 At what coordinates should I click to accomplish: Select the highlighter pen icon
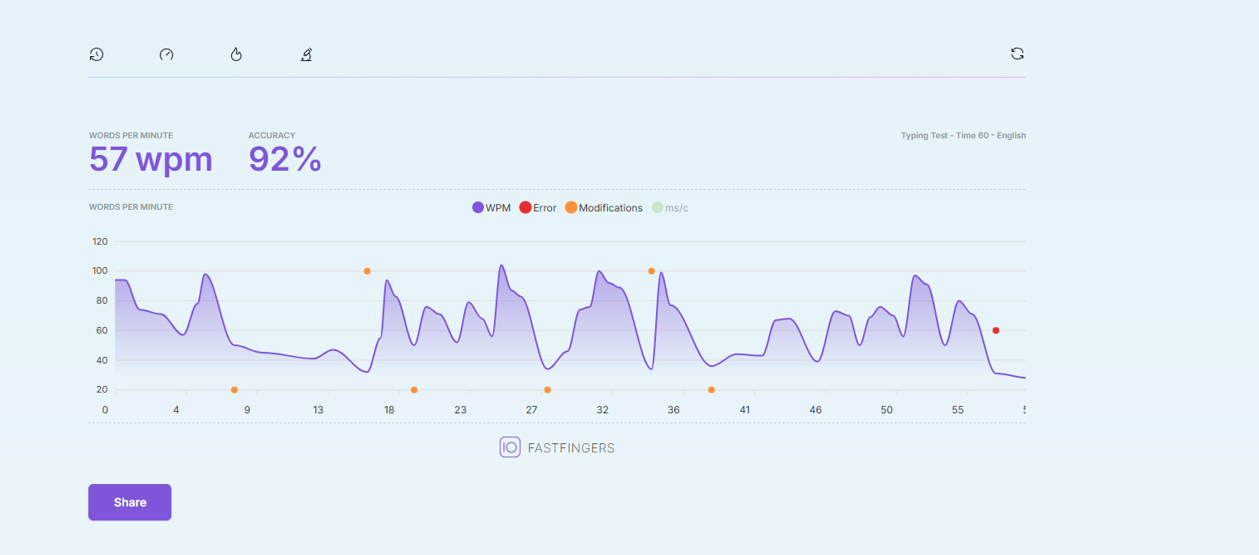click(x=306, y=54)
